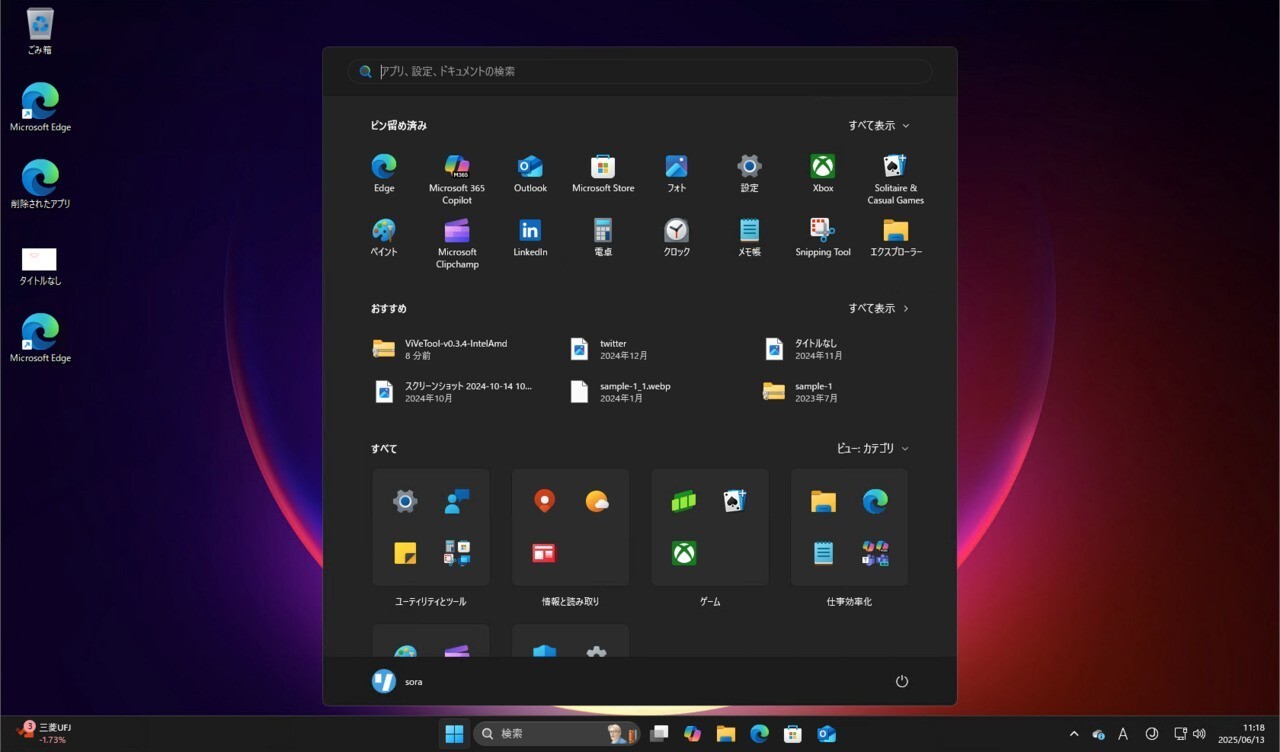Expand おすすめ すべて表示 list
This screenshot has height=752, width=1280.
pos(879,309)
